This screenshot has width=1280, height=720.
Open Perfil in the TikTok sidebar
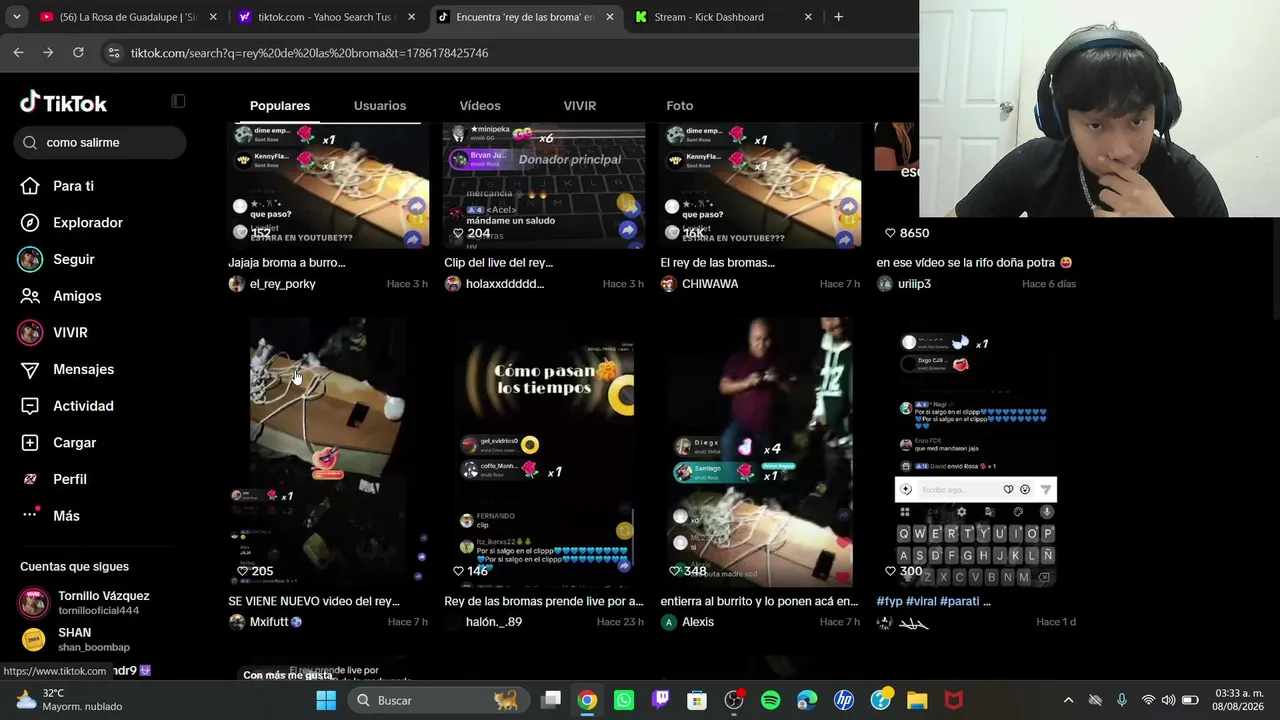[56, 479]
